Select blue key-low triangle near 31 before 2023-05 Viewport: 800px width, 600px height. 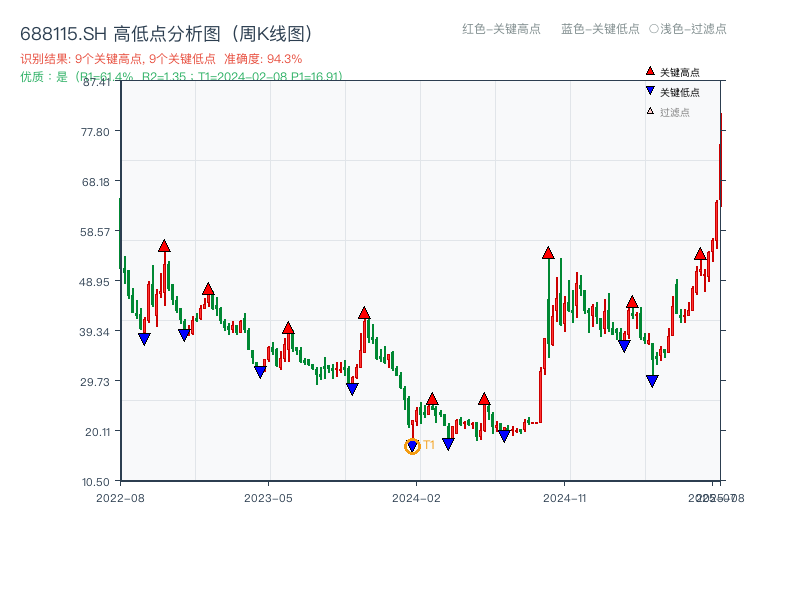coord(260,372)
